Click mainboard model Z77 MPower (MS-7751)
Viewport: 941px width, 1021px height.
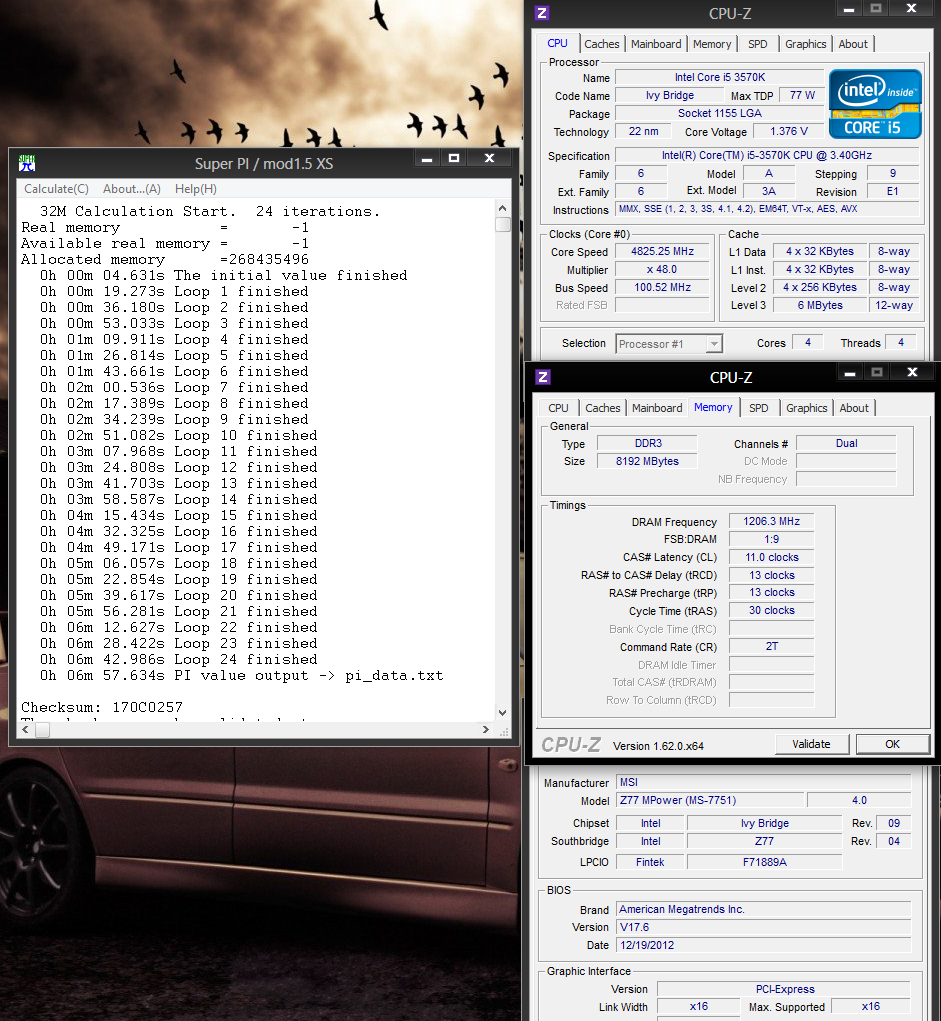point(710,800)
